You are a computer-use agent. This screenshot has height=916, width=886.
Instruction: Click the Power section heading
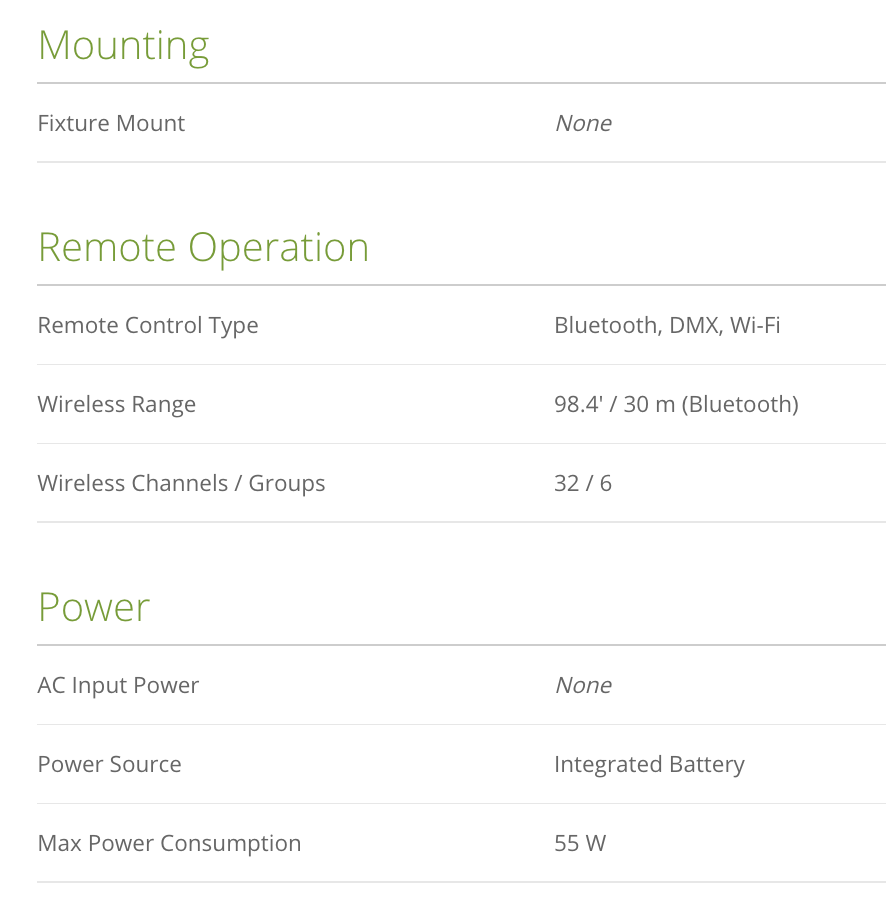click(x=94, y=607)
